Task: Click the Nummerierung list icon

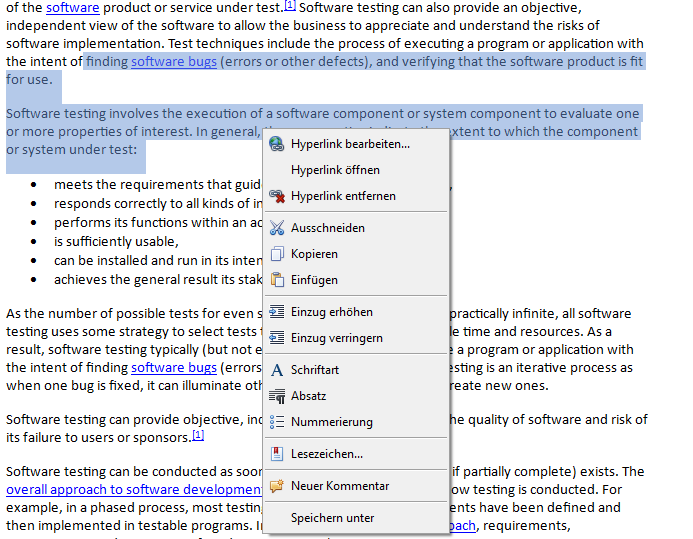Action: click(x=277, y=422)
